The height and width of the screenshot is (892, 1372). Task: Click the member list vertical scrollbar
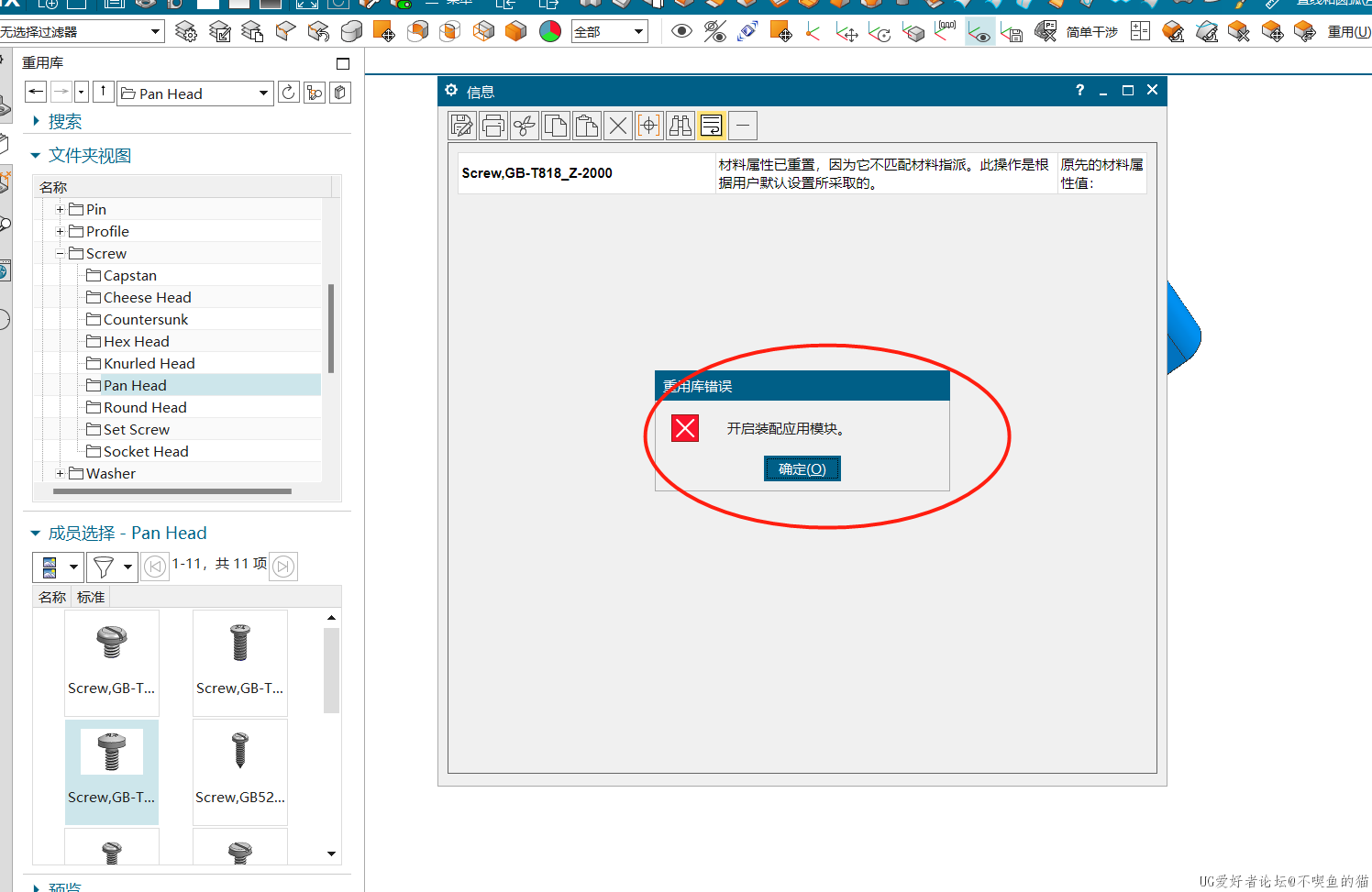coord(331,671)
